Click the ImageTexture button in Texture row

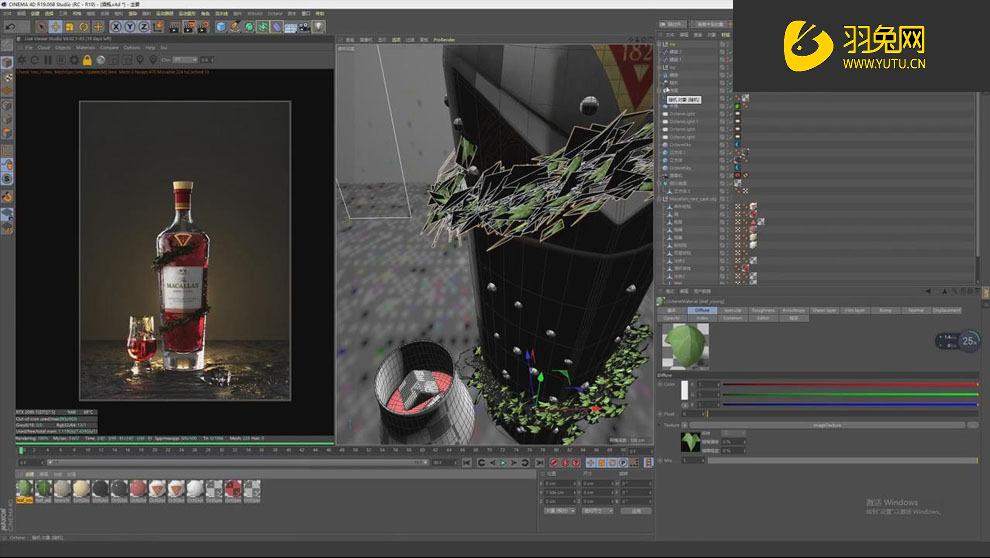826,425
